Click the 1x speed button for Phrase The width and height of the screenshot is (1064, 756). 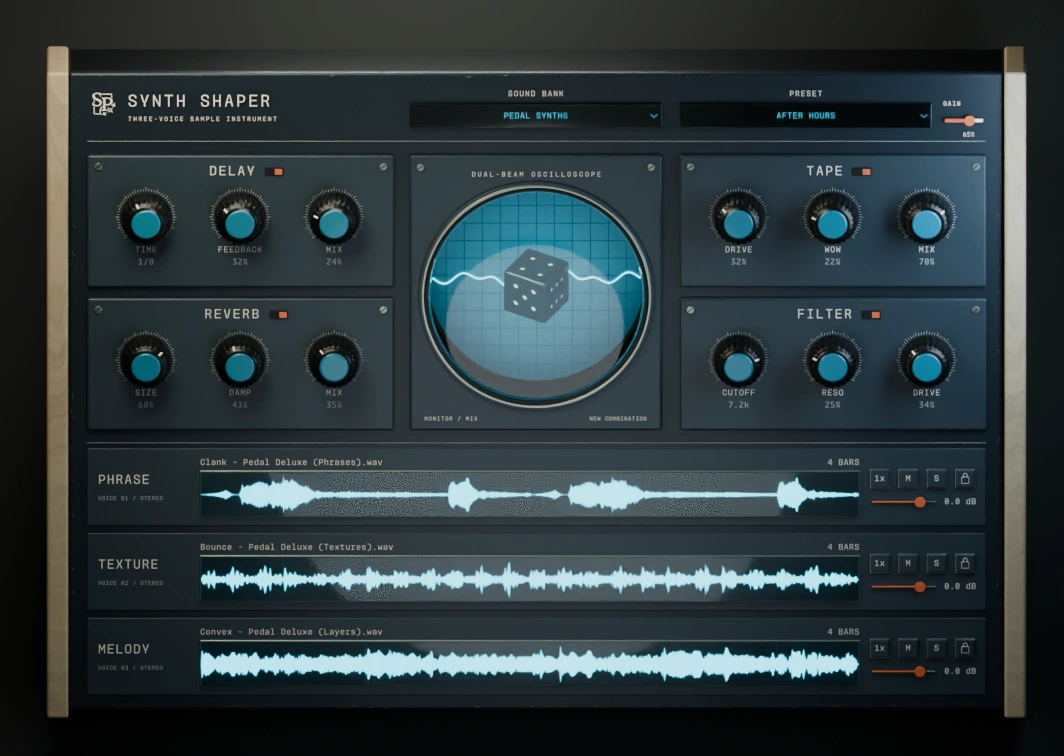[879, 478]
